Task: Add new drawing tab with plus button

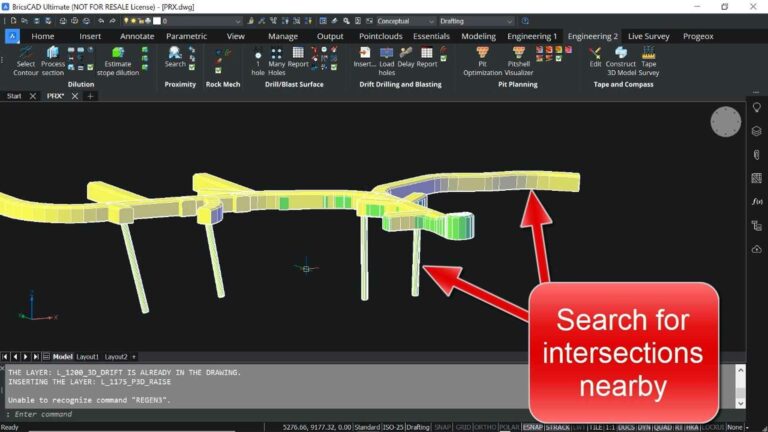Action: point(90,96)
